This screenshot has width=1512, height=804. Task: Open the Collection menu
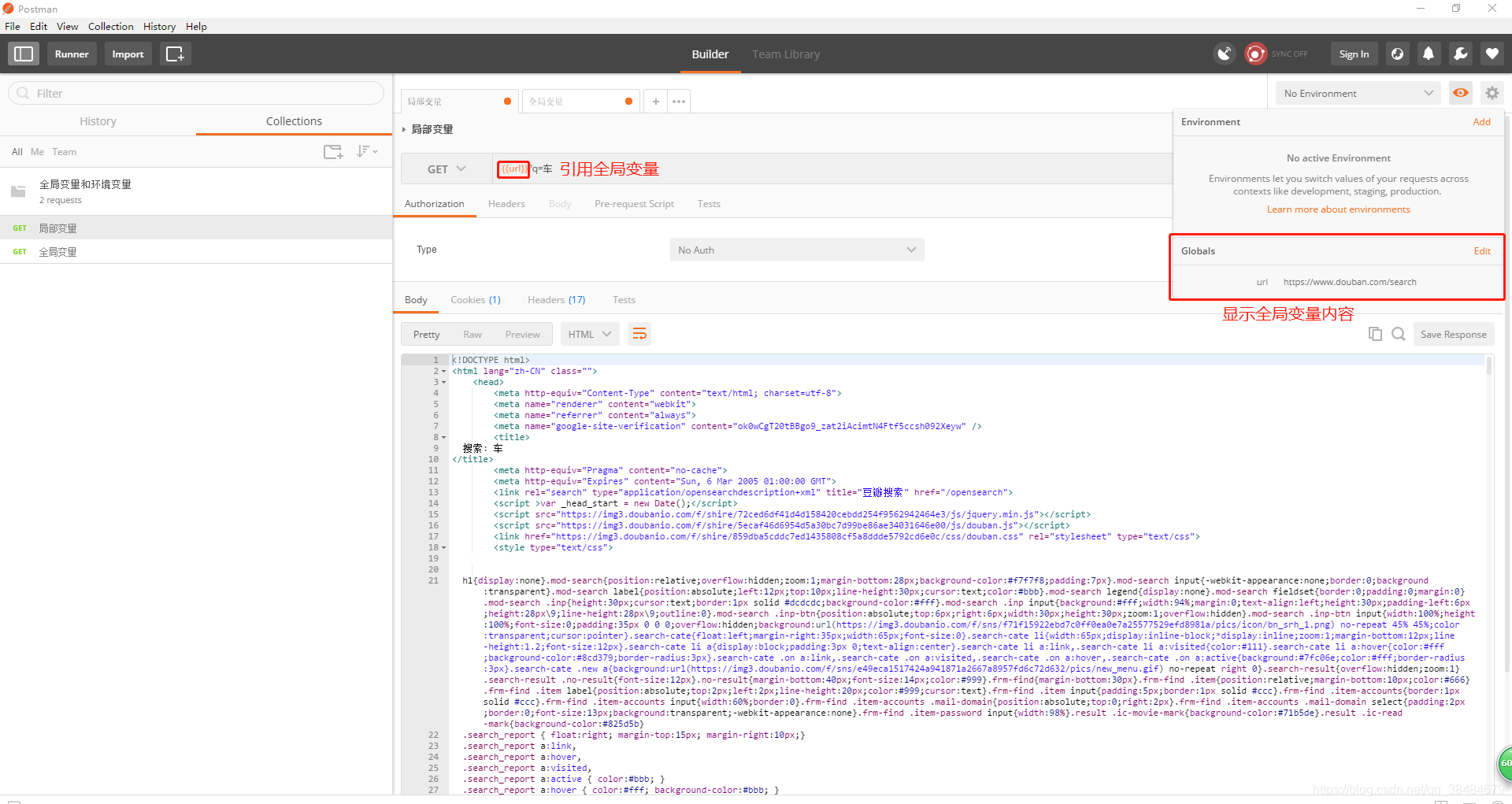110,26
